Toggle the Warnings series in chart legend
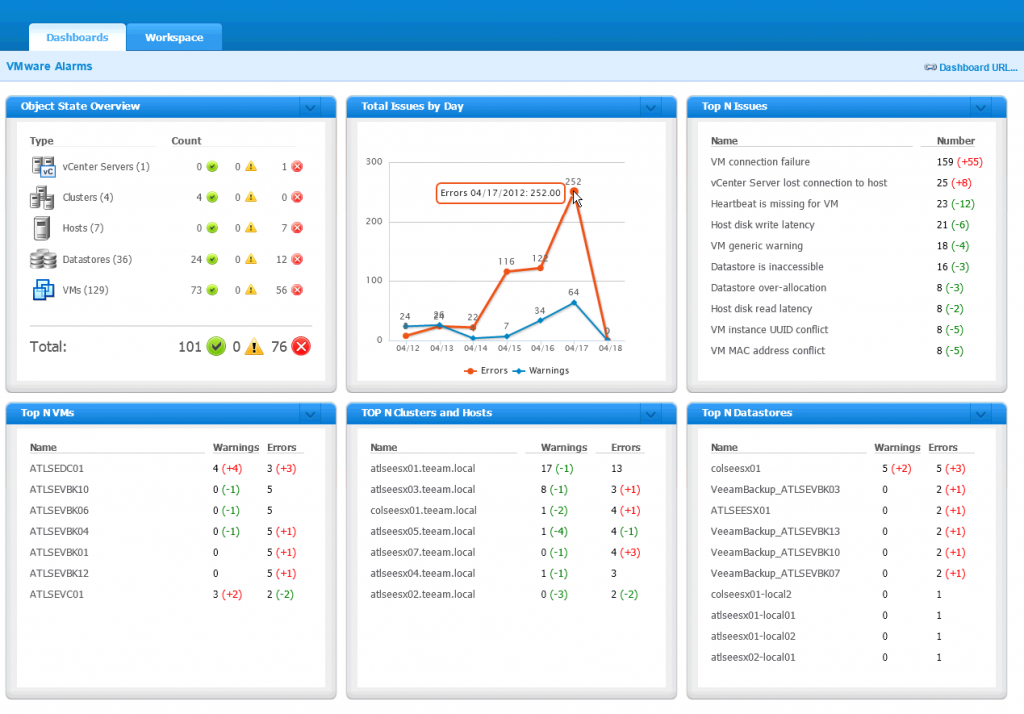 (541, 370)
